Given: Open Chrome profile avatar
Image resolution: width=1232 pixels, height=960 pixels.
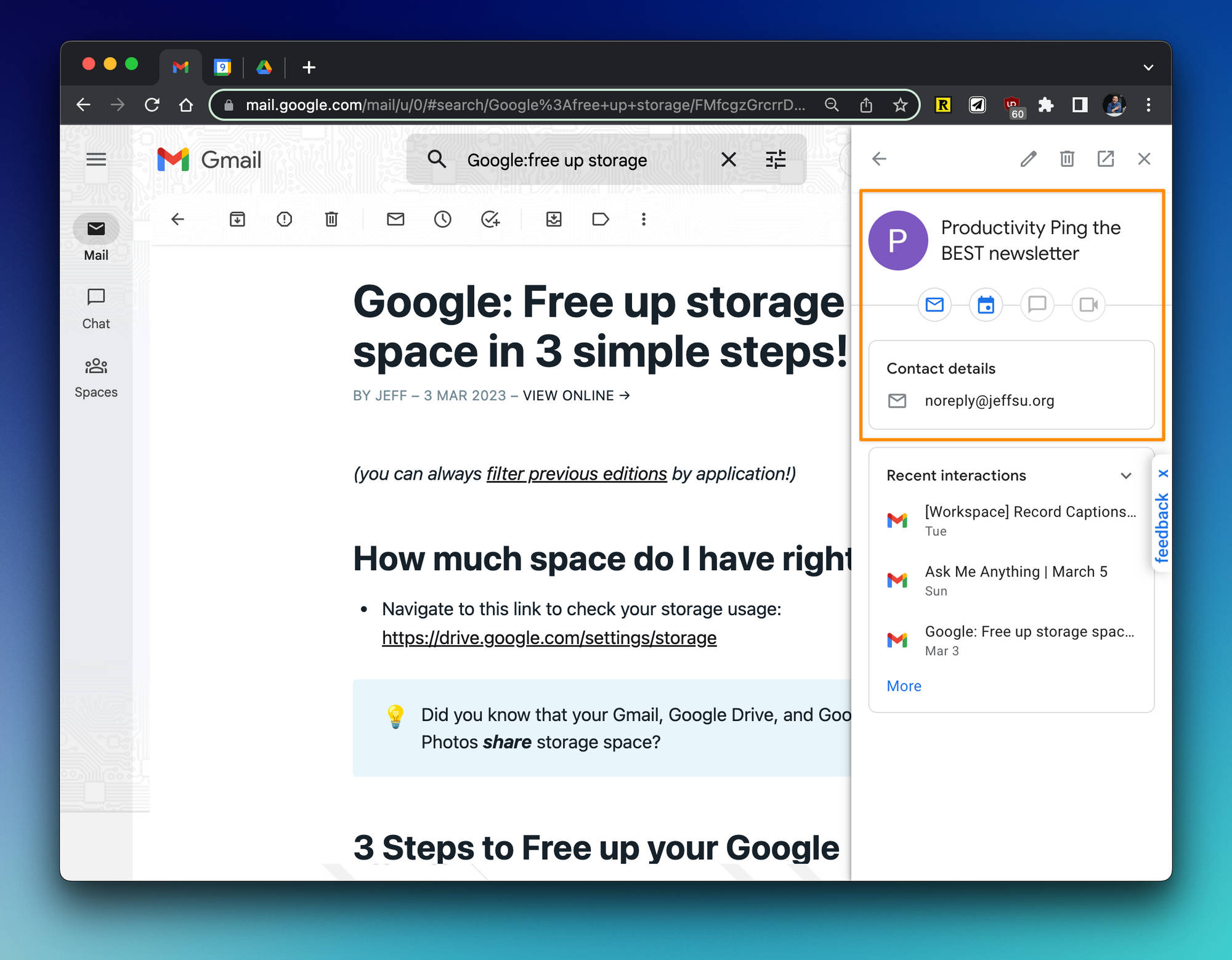Looking at the screenshot, I should pos(1114,105).
